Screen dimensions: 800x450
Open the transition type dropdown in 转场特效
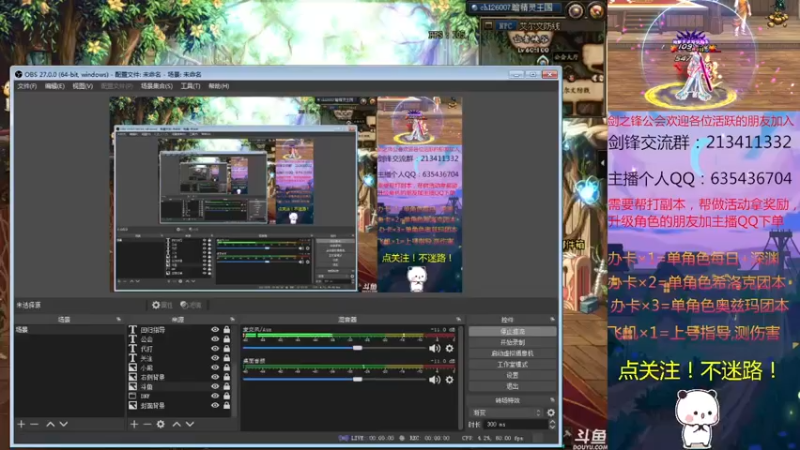506,412
